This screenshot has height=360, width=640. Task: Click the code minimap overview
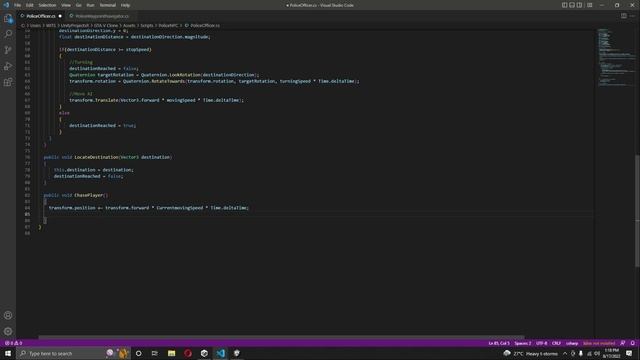click(616, 57)
